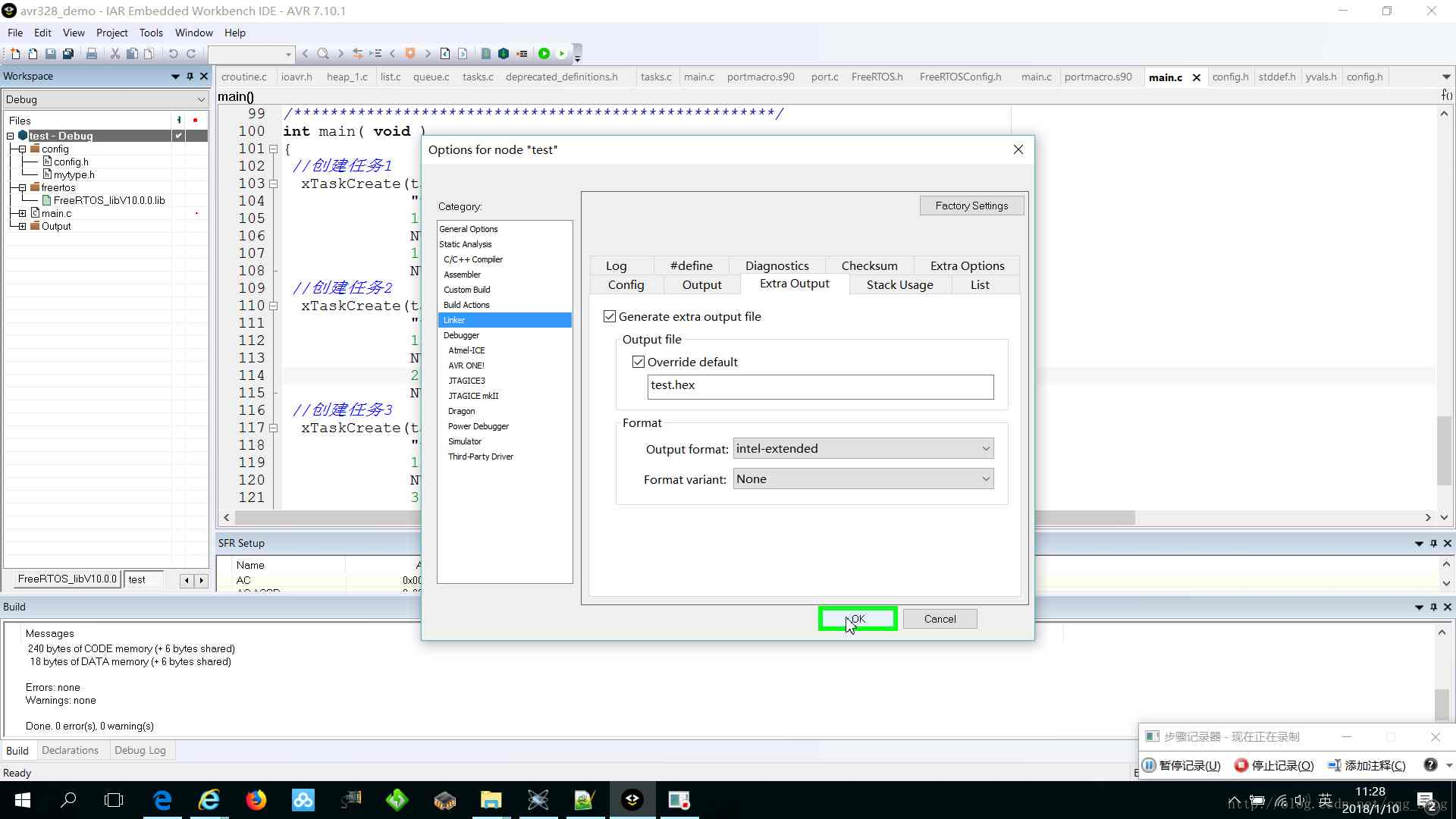
Task: Click the Toggle Breakpoint toolbar icon
Action: 522,54
